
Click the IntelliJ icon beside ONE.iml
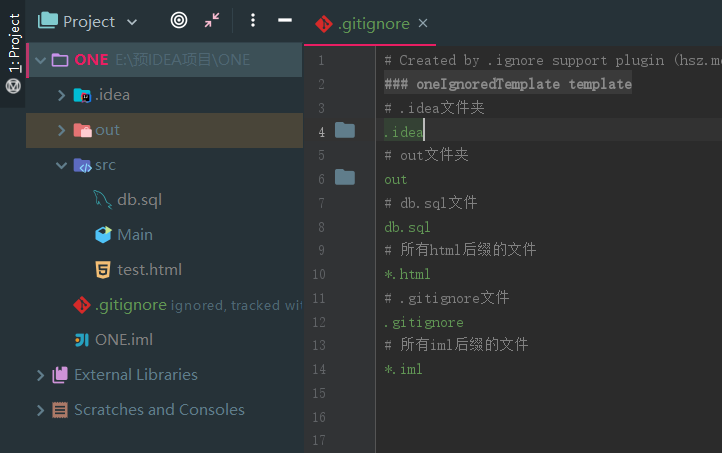click(x=82, y=340)
